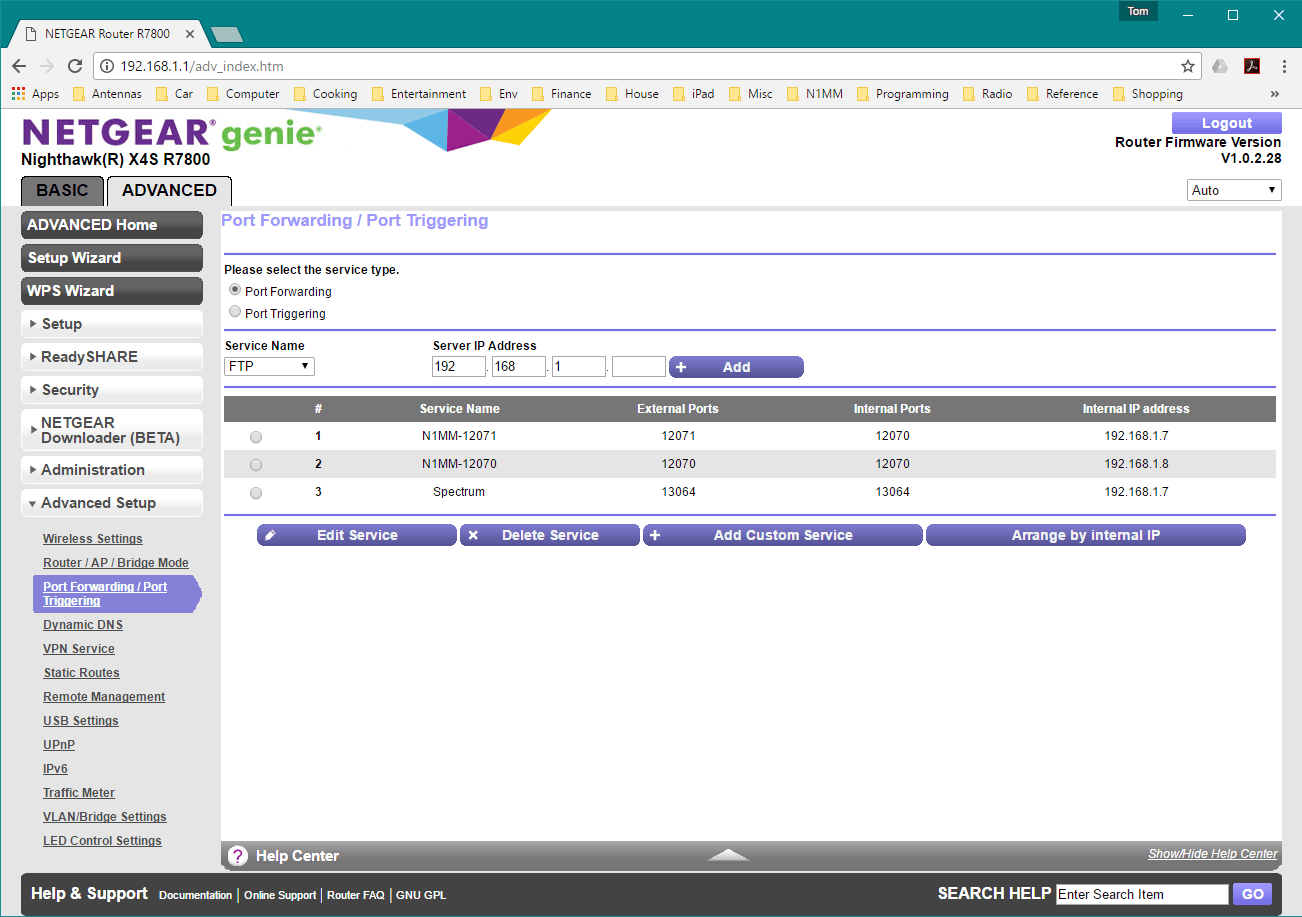
Task: Select the Spectrum row radio button
Action: point(256,493)
